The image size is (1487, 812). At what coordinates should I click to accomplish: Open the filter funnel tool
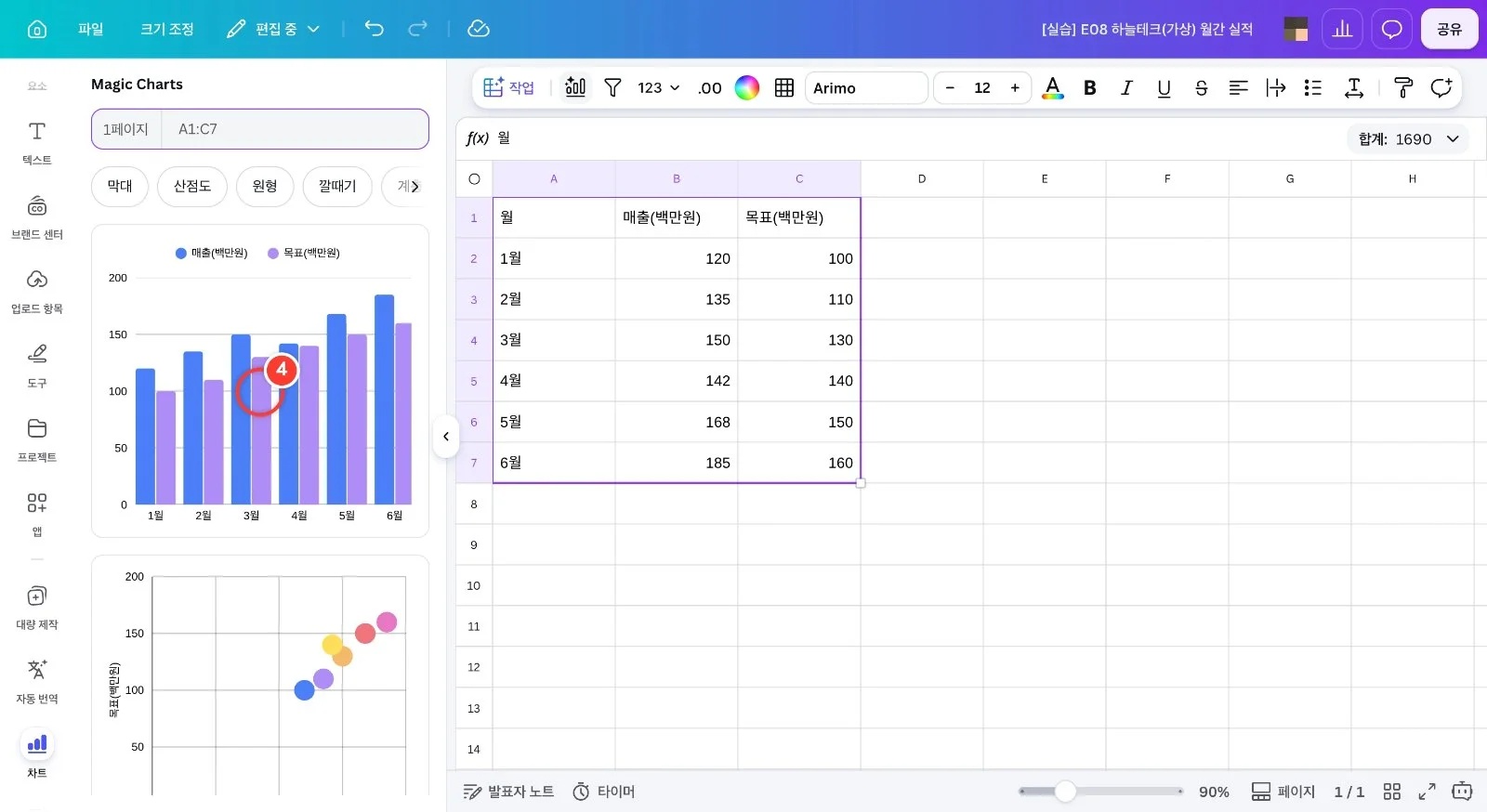tap(612, 87)
